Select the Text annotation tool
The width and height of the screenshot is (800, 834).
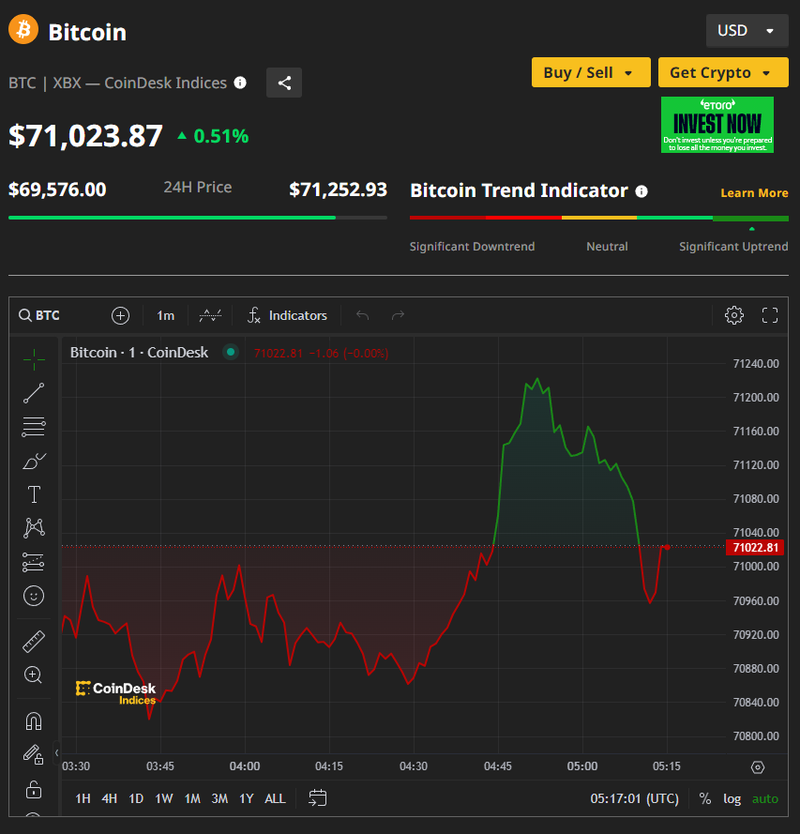pyautogui.click(x=33, y=495)
